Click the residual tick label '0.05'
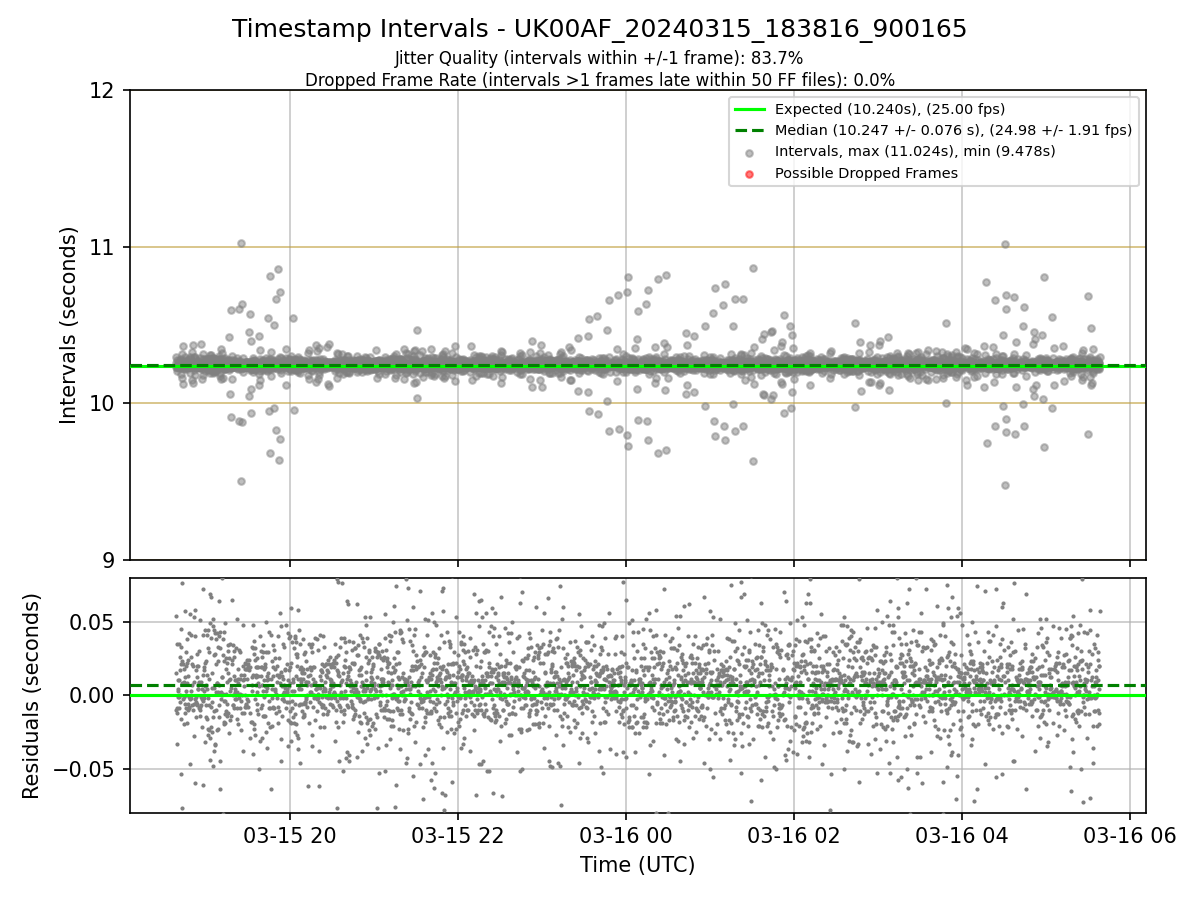 [x=94, y=622]
